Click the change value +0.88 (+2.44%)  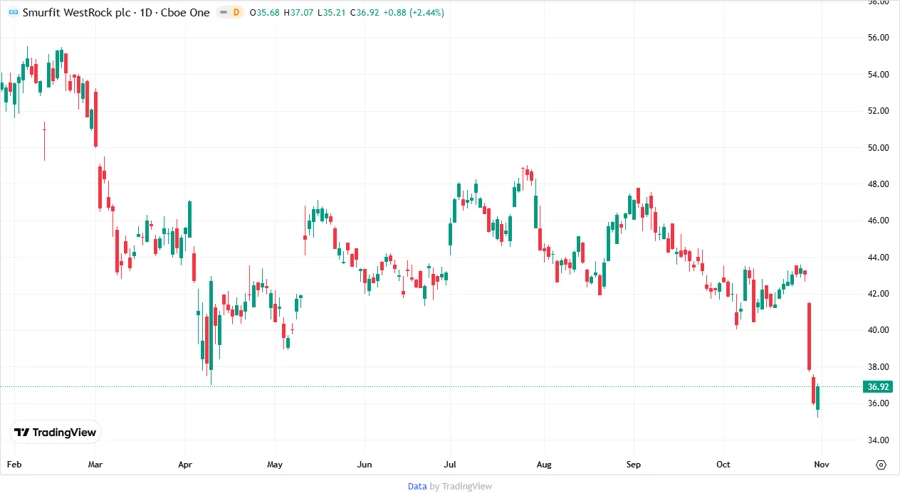(414, 12)
